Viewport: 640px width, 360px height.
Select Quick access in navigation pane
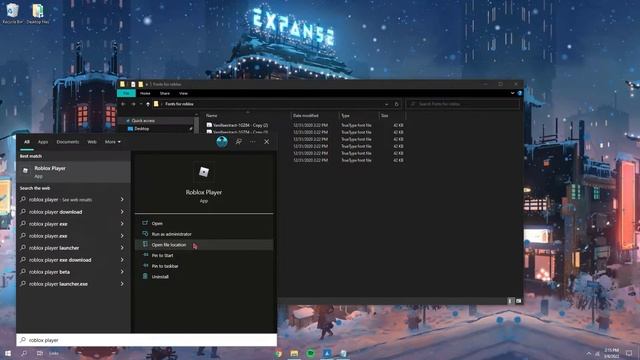[x=143, y=121]
